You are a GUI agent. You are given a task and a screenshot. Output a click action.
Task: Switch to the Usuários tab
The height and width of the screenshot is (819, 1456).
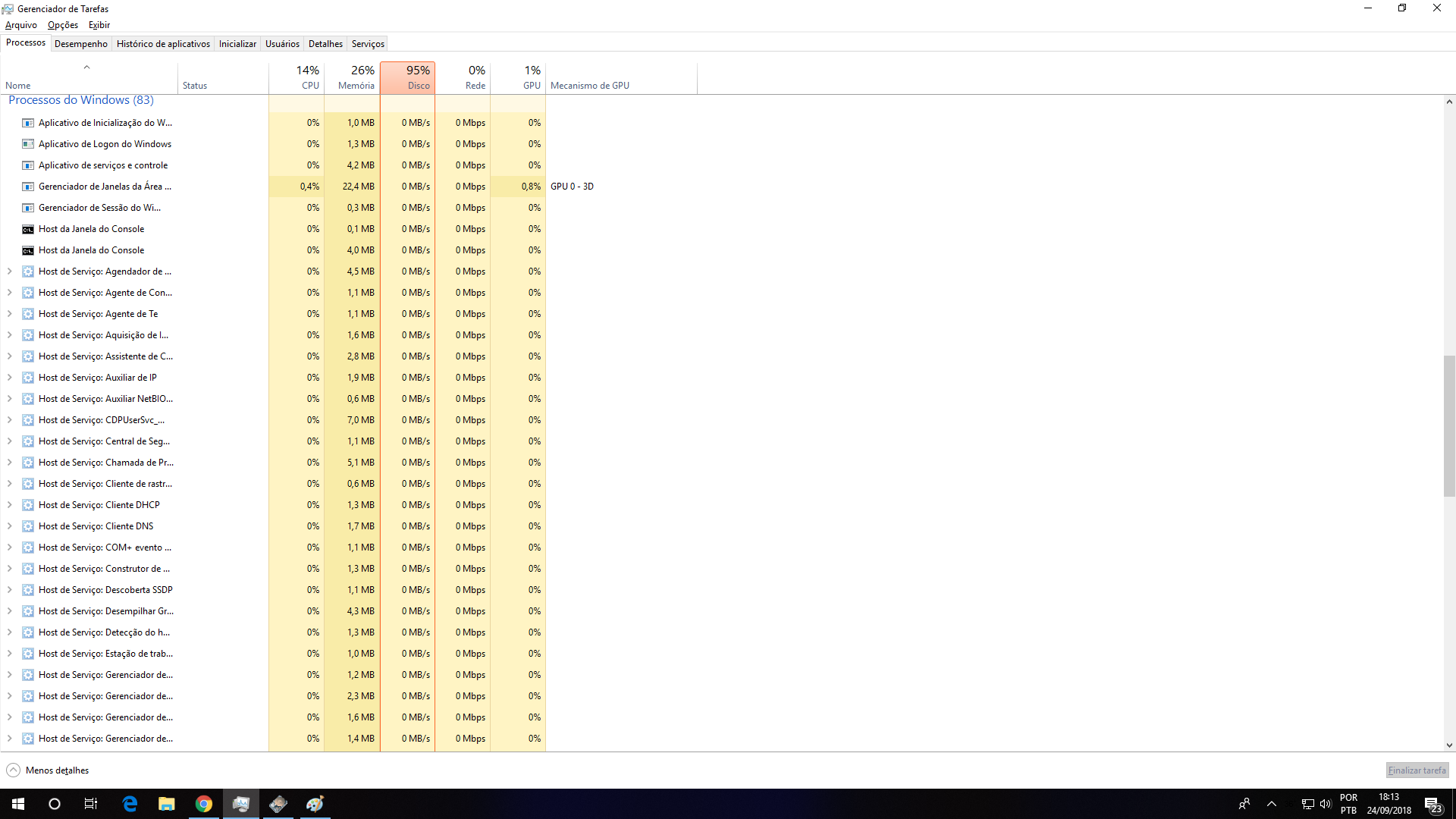tap(282, 44)
